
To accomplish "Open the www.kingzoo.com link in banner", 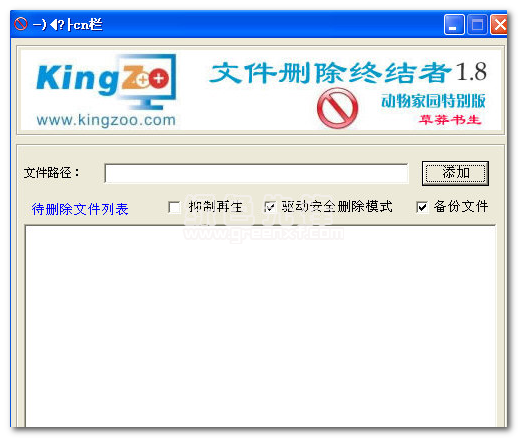I will (x=106, y=120).
